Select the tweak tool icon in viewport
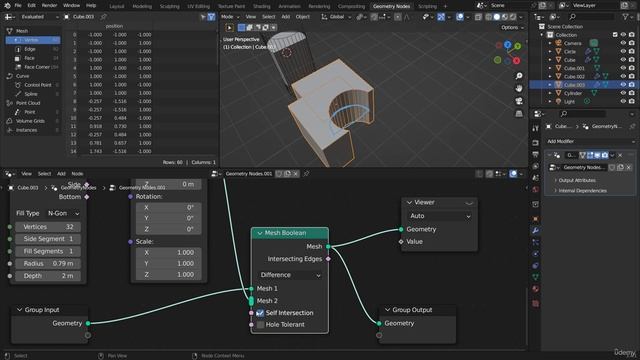640x360 pixels. click(229, 27)
